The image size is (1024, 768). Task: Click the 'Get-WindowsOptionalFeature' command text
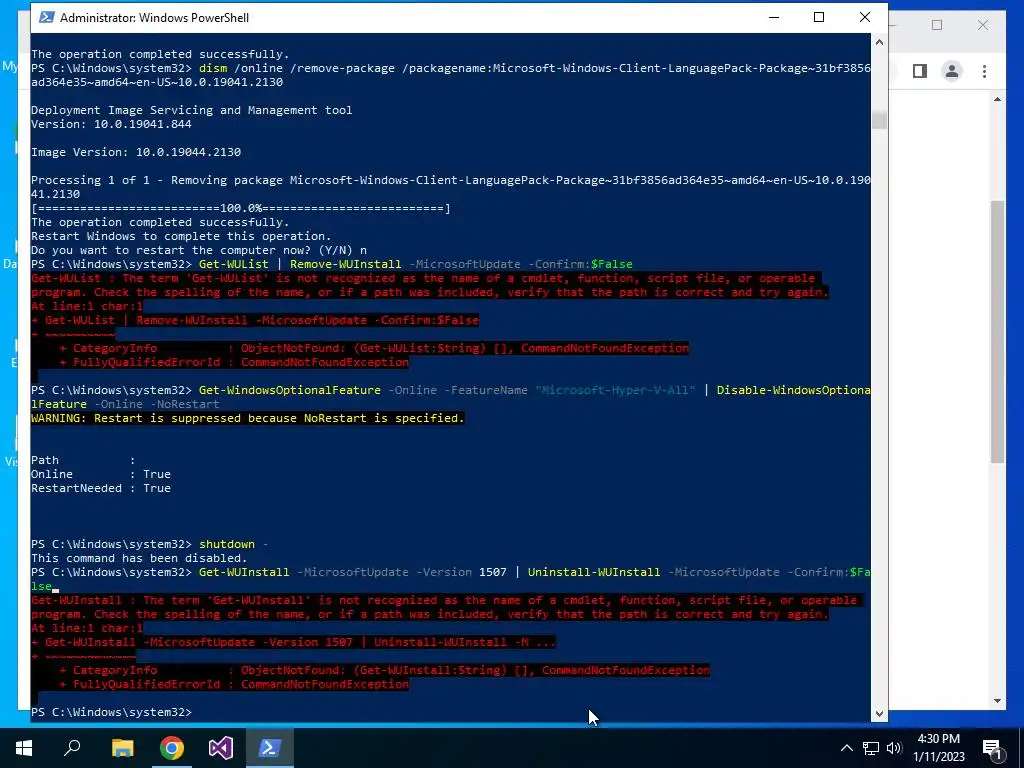click(x=289, y=391)
